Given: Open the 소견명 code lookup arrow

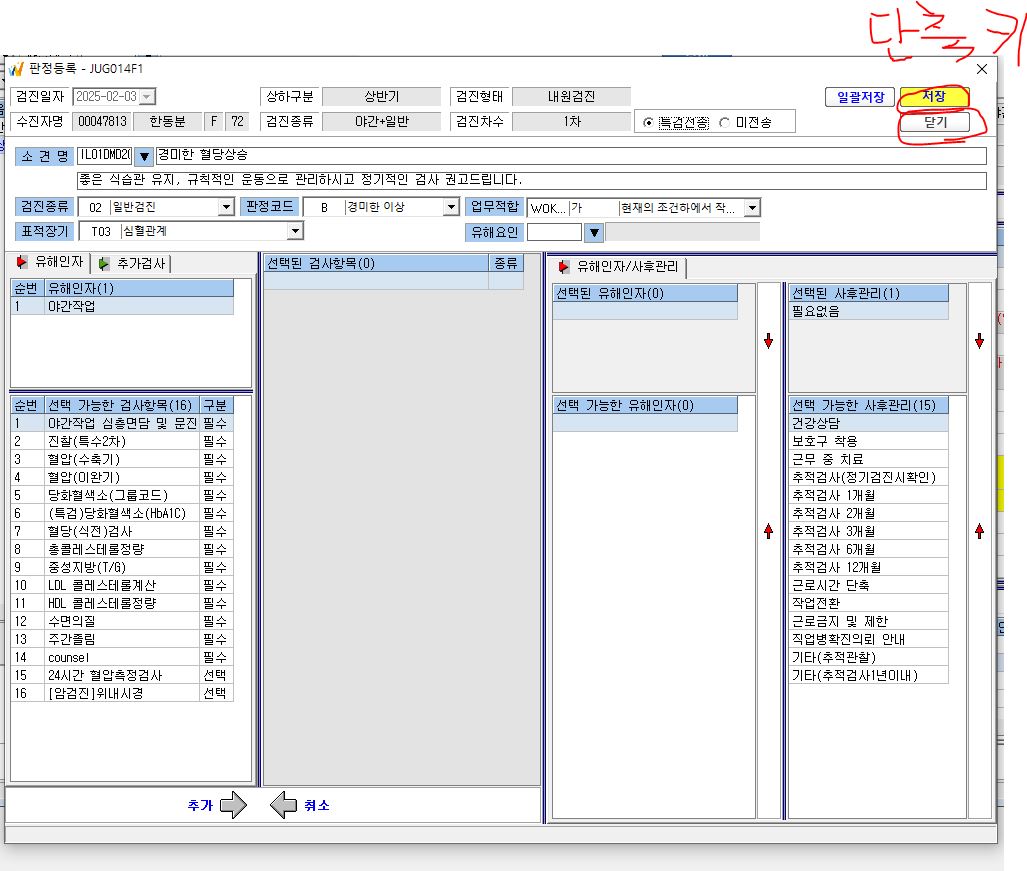Looking at the screenshot, I should coord(143,156).
